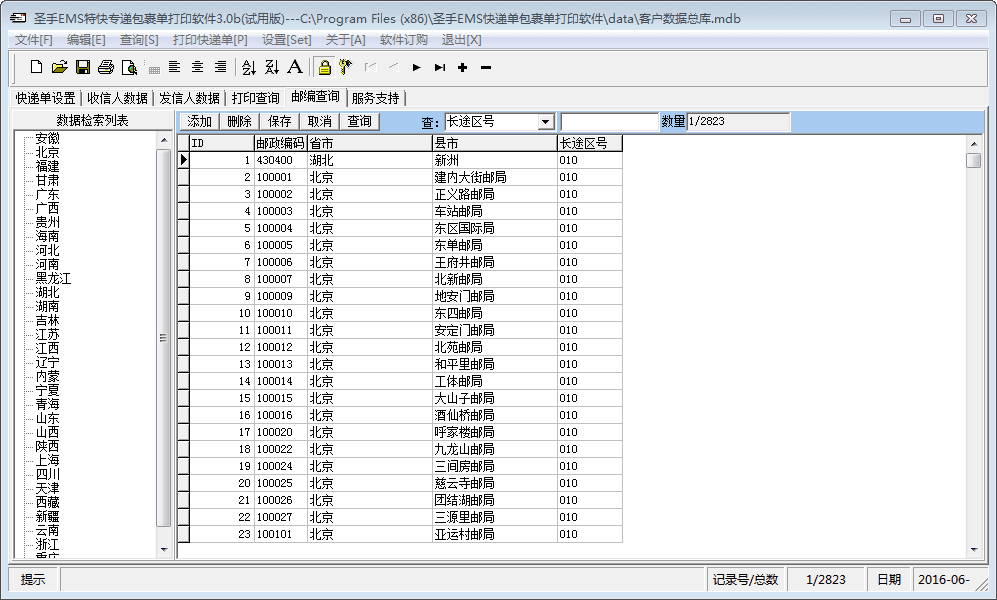Viewport: 997px width, 600px height.
Task: Select 浙江 in the province tree
Action: pyautogui.click(x=48, y=544)
